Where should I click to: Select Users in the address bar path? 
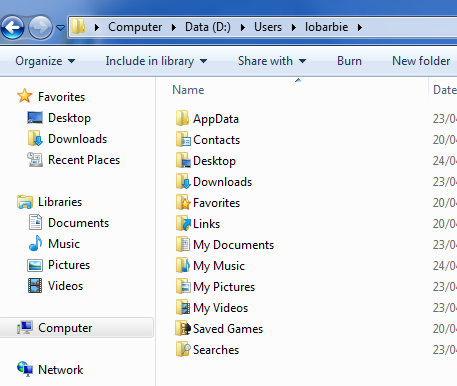268,27
